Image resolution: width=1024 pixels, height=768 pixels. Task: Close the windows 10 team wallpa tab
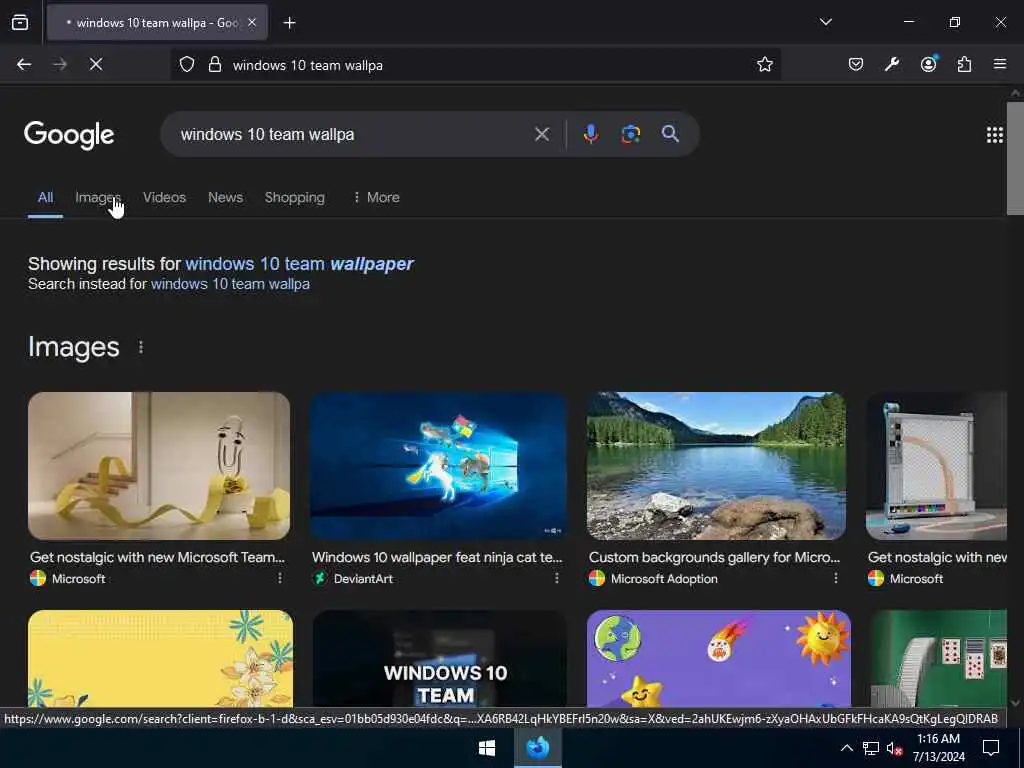pos(252,22)
